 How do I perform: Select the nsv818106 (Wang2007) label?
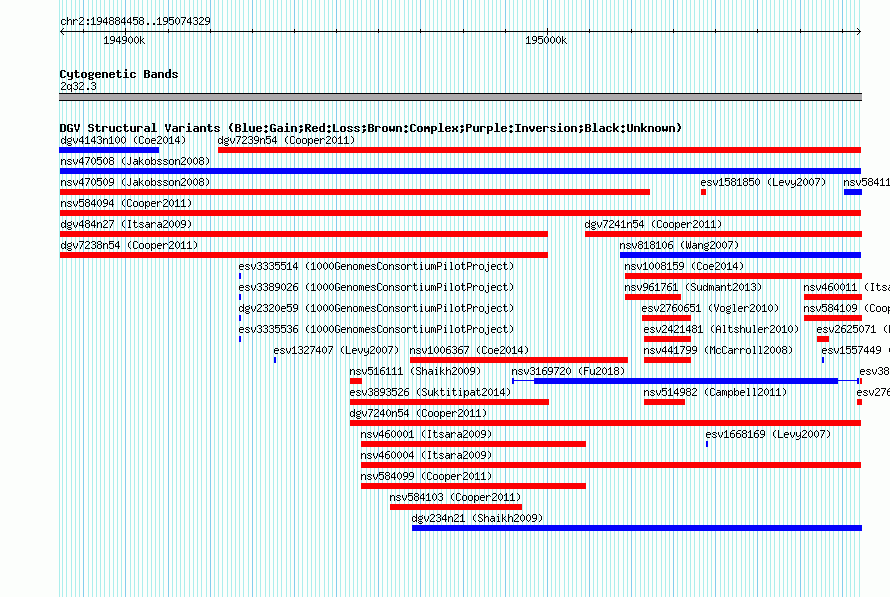tap(679, 245)
